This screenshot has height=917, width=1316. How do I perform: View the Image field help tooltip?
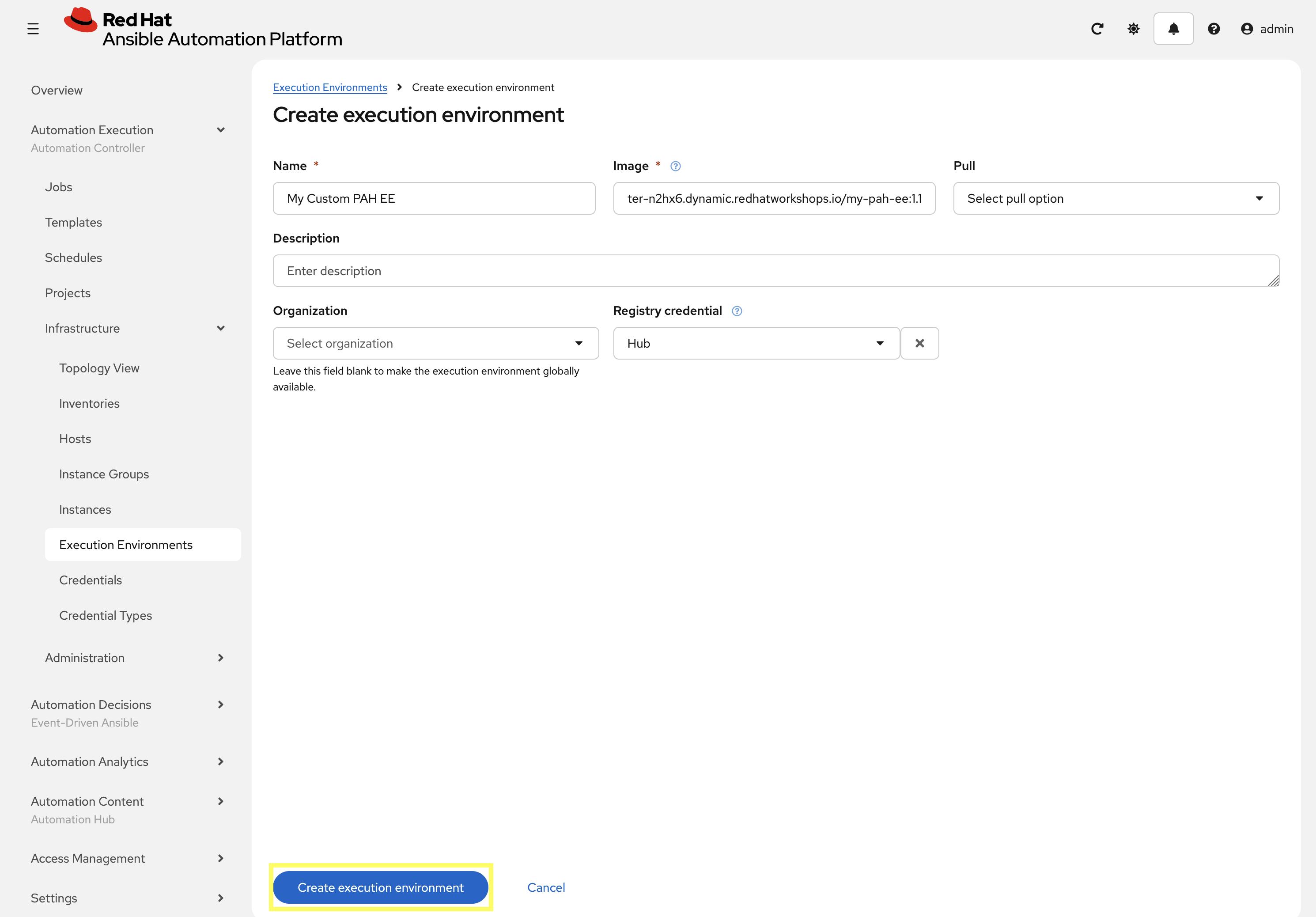pyautogui.click(x=675, y=166)
